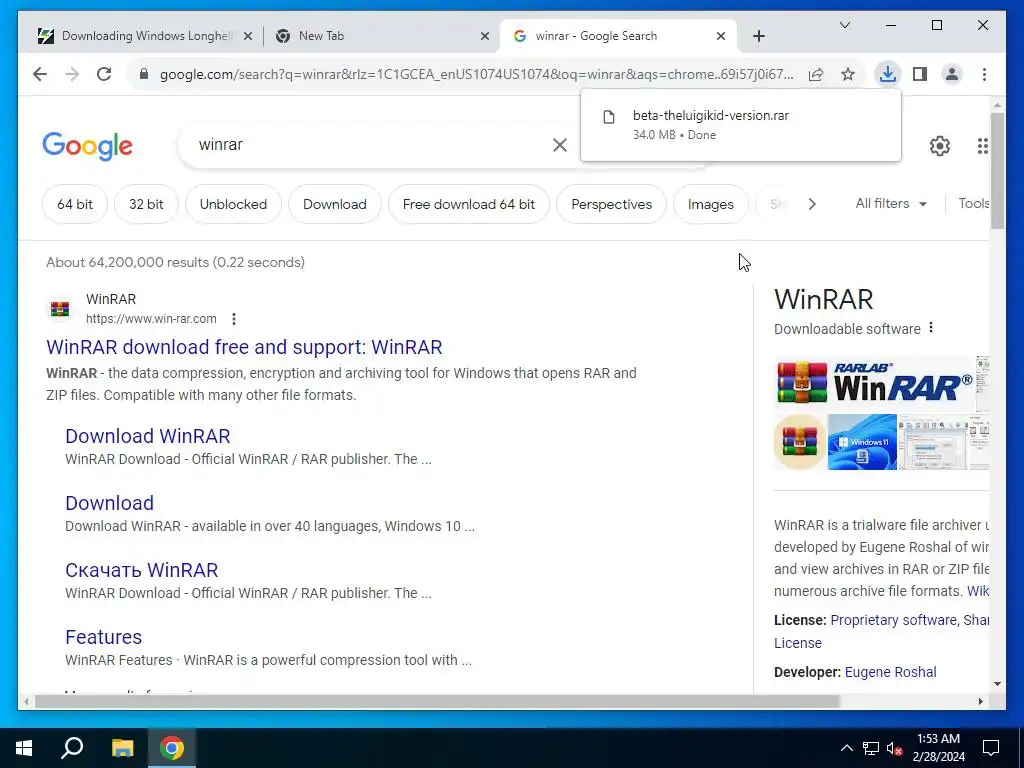Open the RARLAB WinRAR logo image

(x=874, y=383)
